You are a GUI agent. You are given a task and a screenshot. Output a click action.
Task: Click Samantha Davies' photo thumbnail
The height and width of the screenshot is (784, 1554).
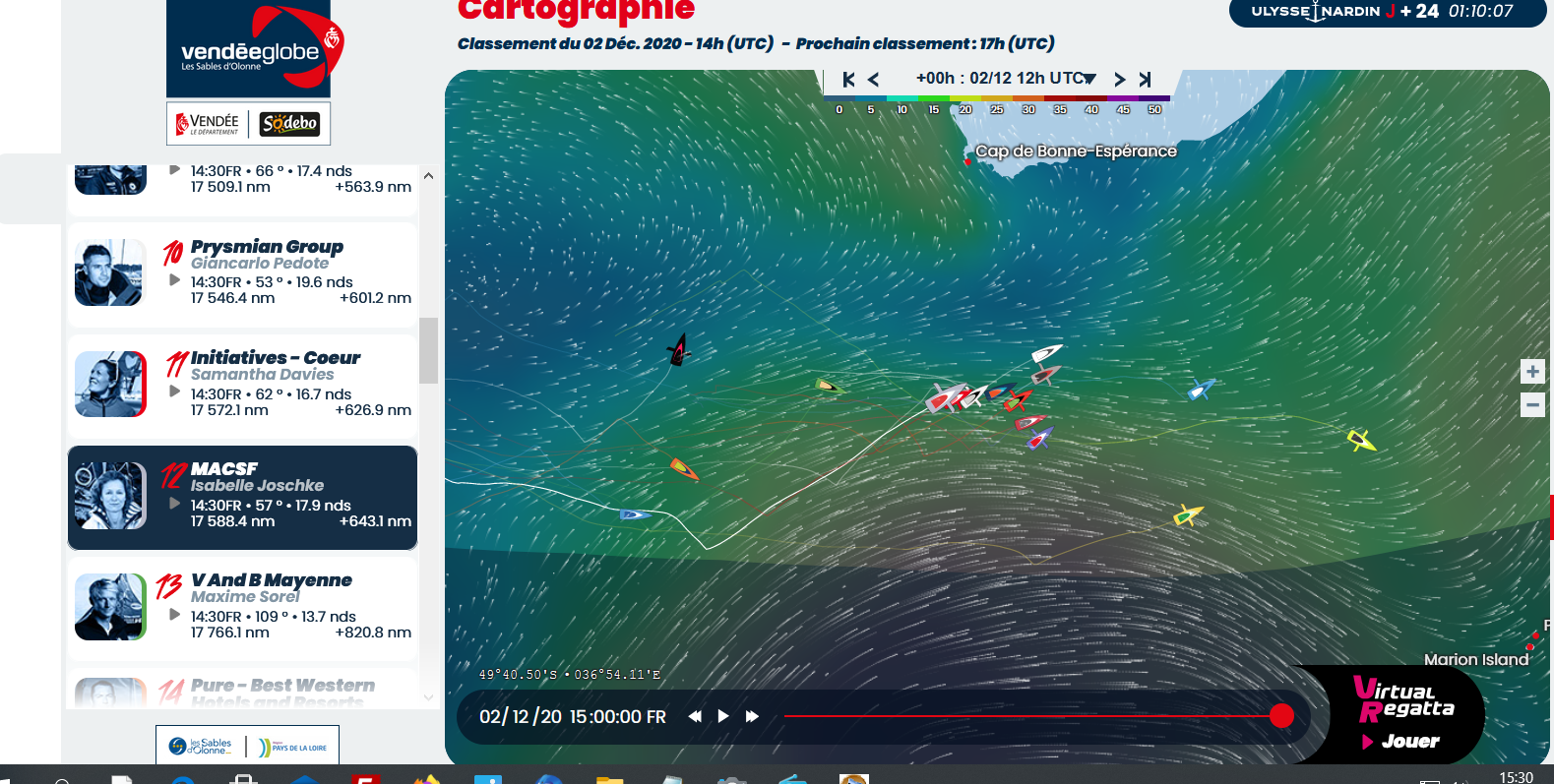click(110, 384)
